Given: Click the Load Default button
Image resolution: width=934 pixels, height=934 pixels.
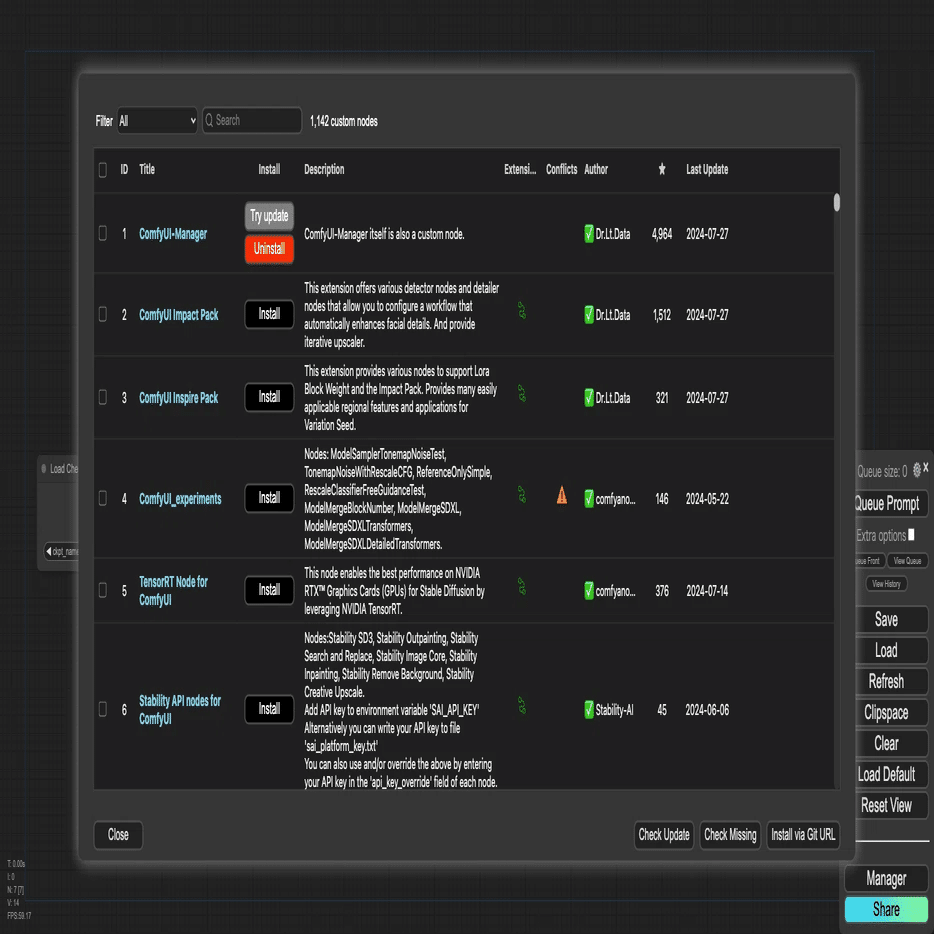Looking at the screenshot, I should pyautogui.click(x=891, y=774).
